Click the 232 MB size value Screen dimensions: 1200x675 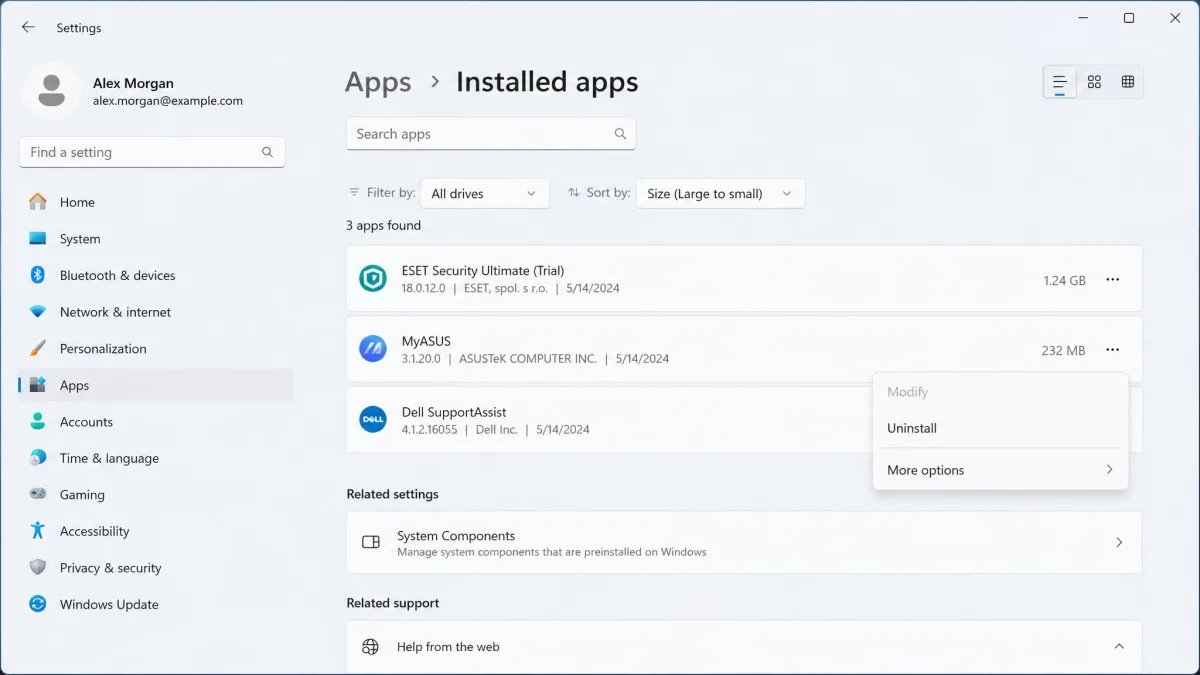pos(1063,350)
